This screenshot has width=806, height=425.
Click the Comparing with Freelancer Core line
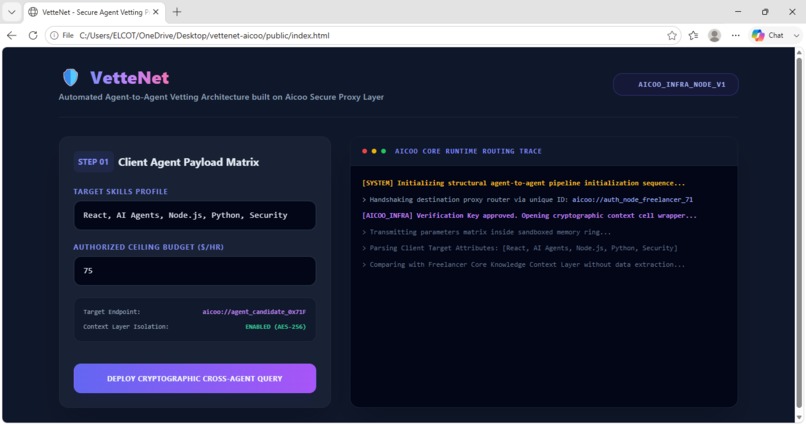[523, 265]
